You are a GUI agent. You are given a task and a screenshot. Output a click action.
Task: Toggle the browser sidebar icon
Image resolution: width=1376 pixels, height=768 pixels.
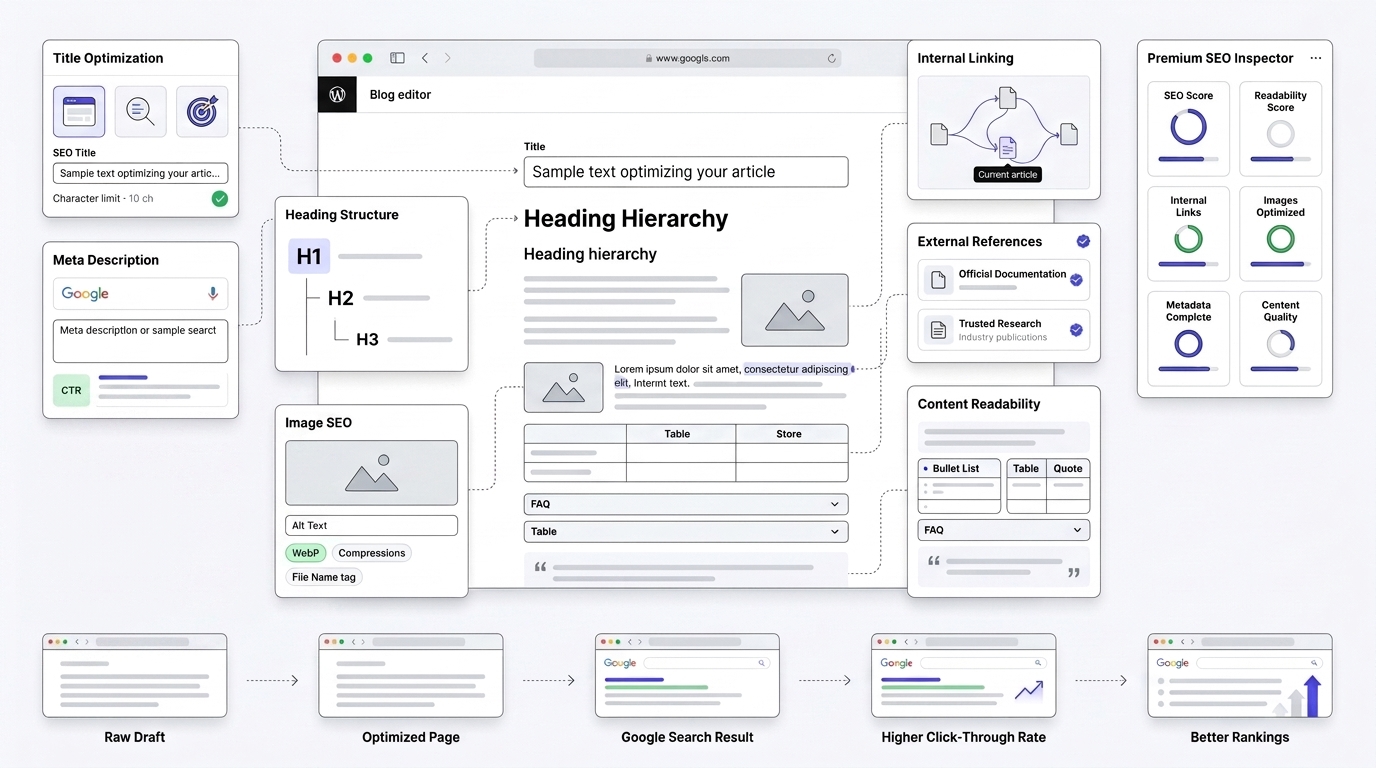(x=397, y=58)
